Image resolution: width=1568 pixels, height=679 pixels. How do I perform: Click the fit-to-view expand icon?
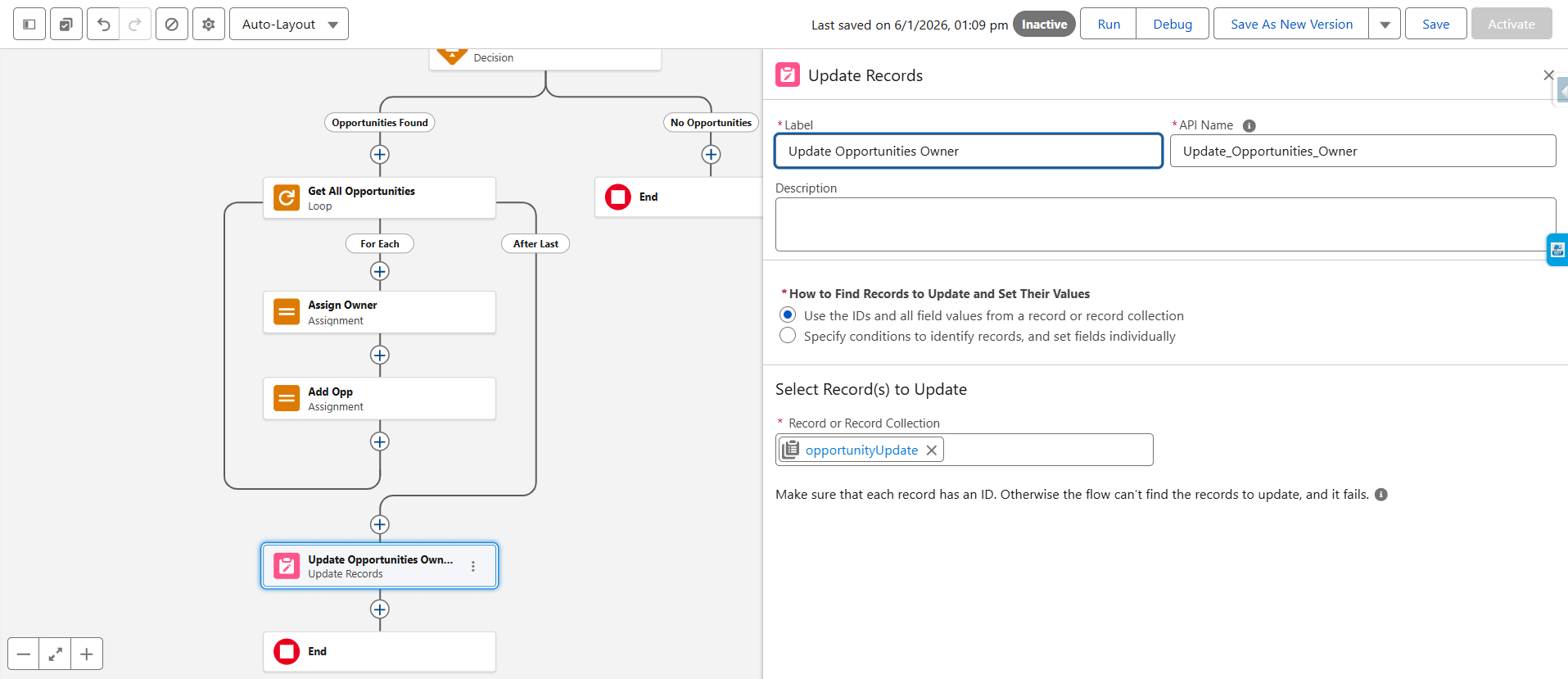point(55,654)
